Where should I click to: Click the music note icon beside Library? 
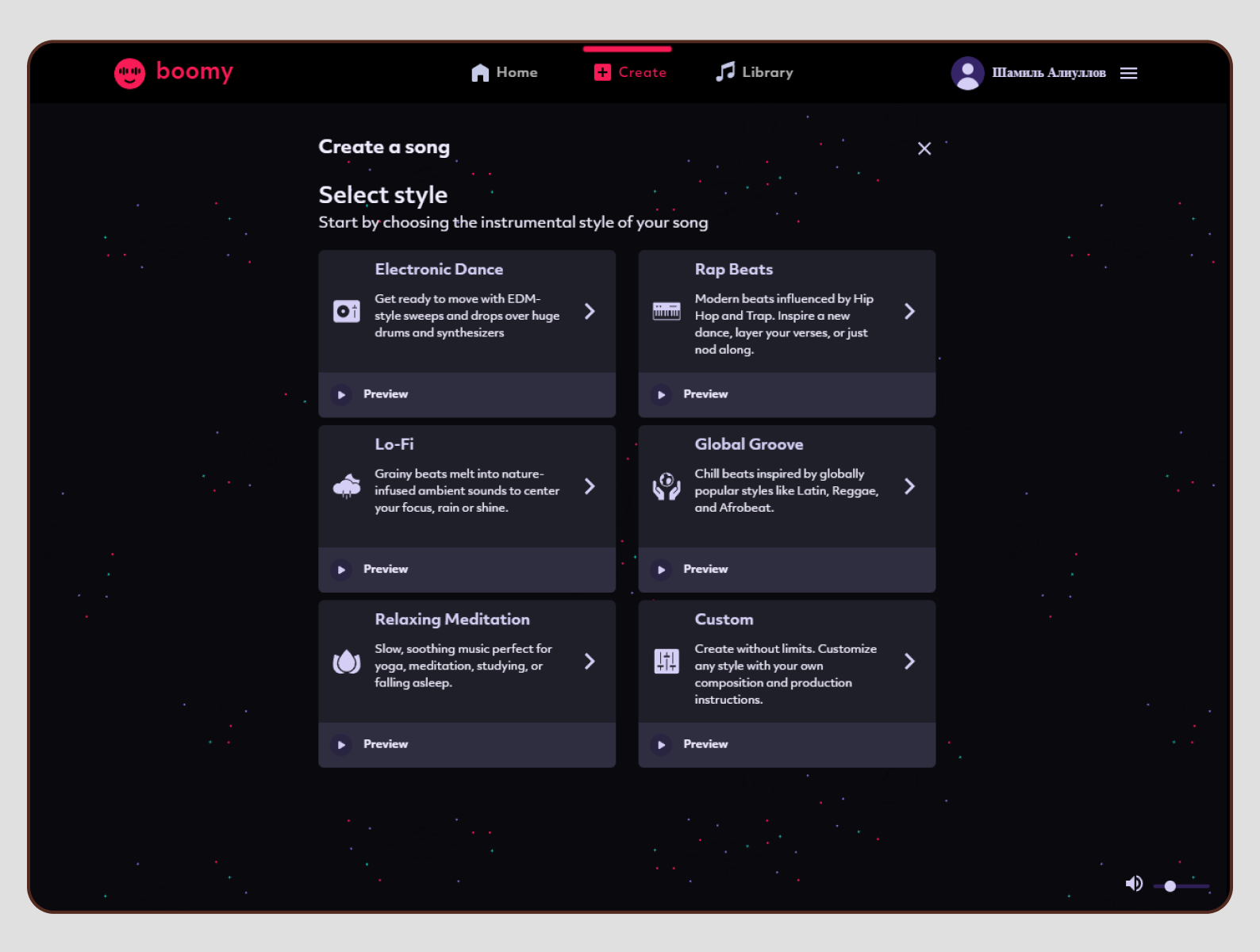click(x=725, y=72)
